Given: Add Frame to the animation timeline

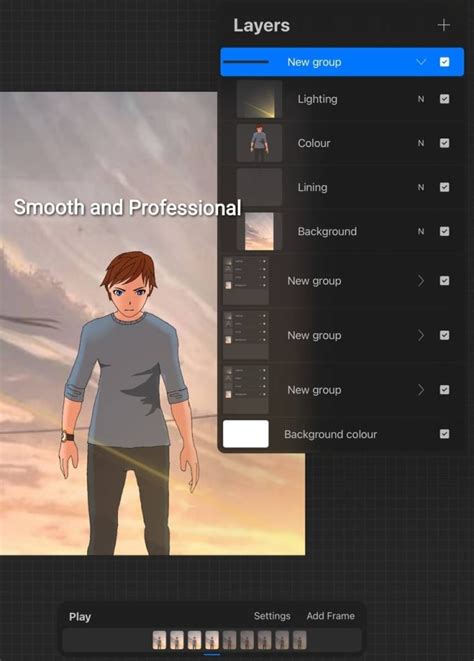Looking at the screenshot, I should pos(330,616).
